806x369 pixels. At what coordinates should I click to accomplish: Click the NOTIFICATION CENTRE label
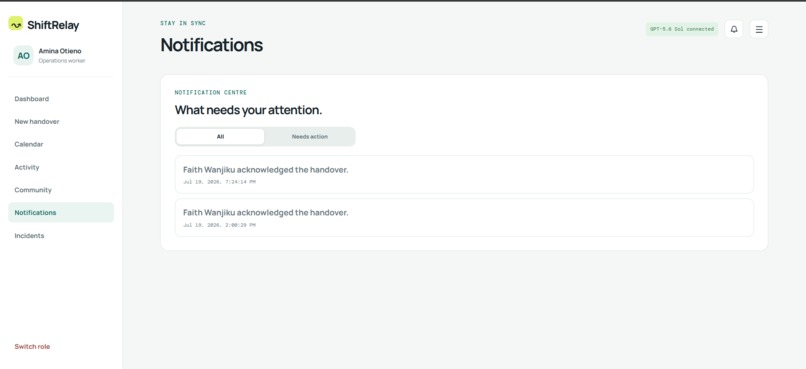pos(211,93)
